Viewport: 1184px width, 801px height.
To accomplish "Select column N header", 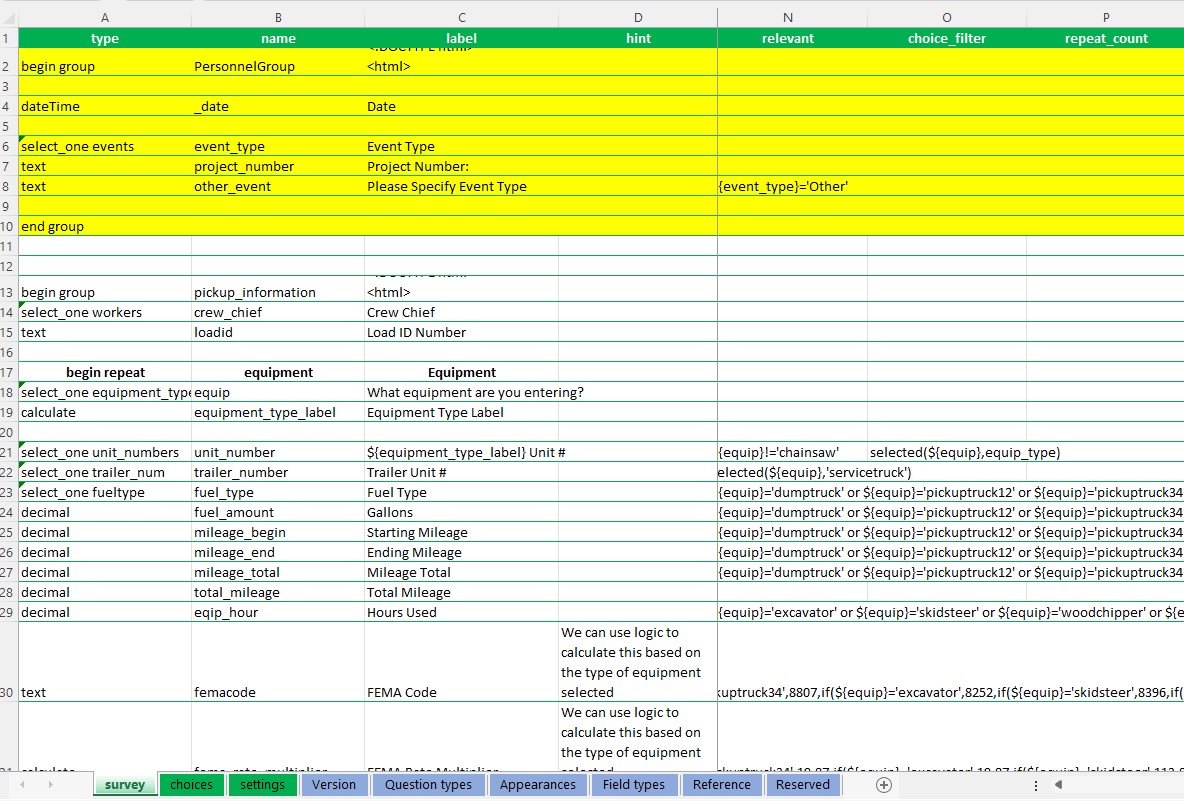I will click(x=788, y=17).
